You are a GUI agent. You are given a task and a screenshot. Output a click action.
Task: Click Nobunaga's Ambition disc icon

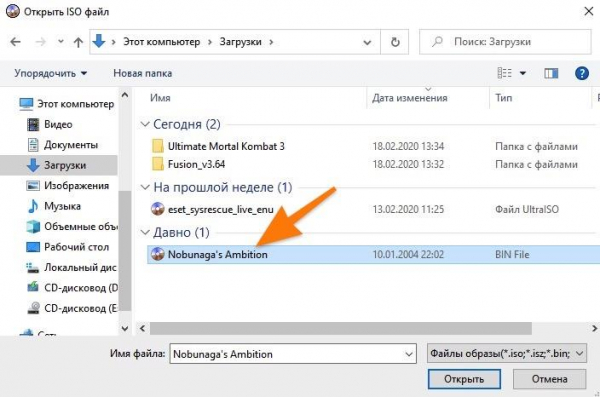(x=158, y=254)
